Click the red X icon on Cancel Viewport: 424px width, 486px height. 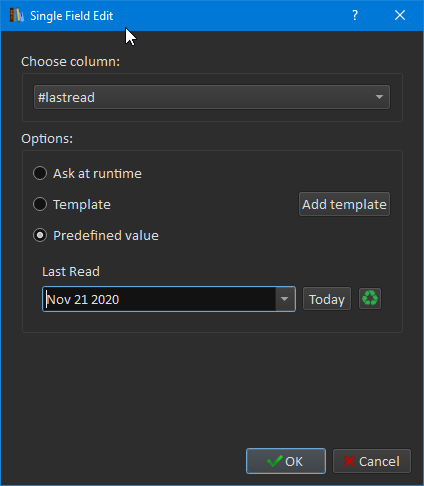click(349, 461)
